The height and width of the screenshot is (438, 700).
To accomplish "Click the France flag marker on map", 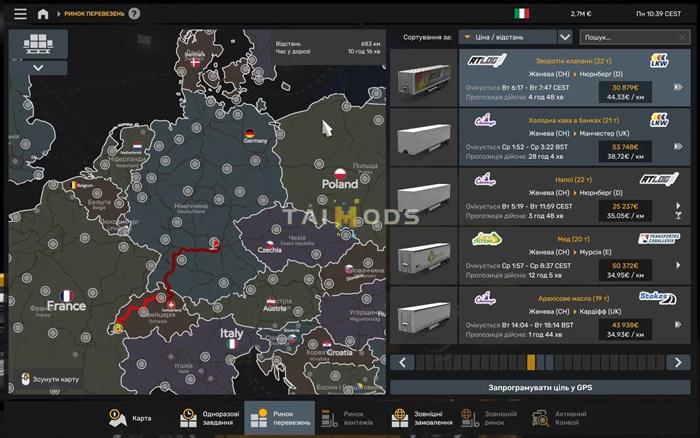I will click(x=67, y=296).
